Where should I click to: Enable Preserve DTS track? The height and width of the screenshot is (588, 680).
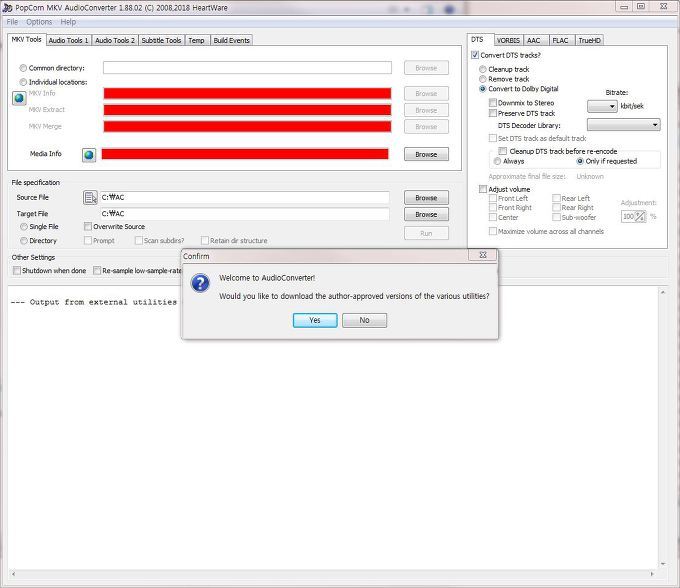point(493,113)
